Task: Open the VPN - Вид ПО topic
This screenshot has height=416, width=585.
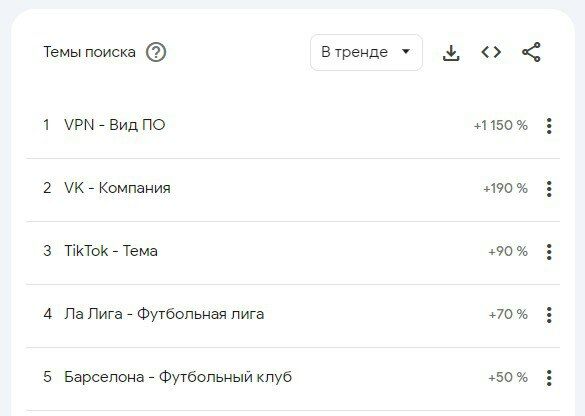Action: click(115, 125)
